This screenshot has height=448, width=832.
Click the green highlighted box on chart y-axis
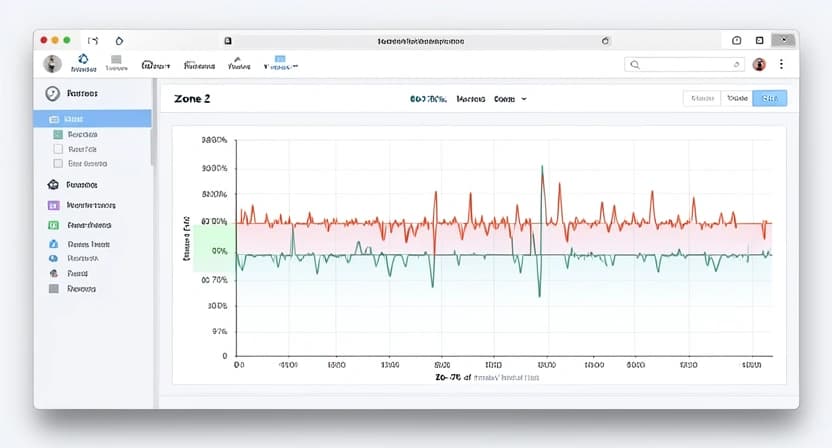tap(214, 248)
